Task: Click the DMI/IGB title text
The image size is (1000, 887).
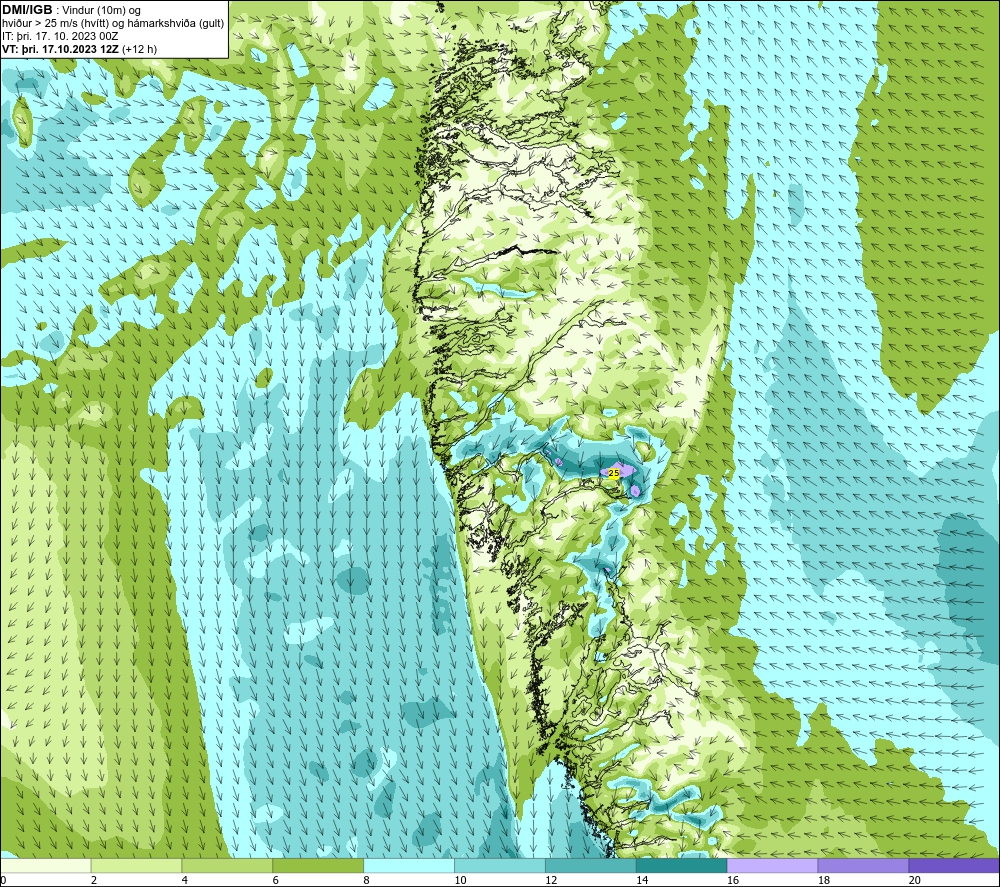Action: coord(27,10)
